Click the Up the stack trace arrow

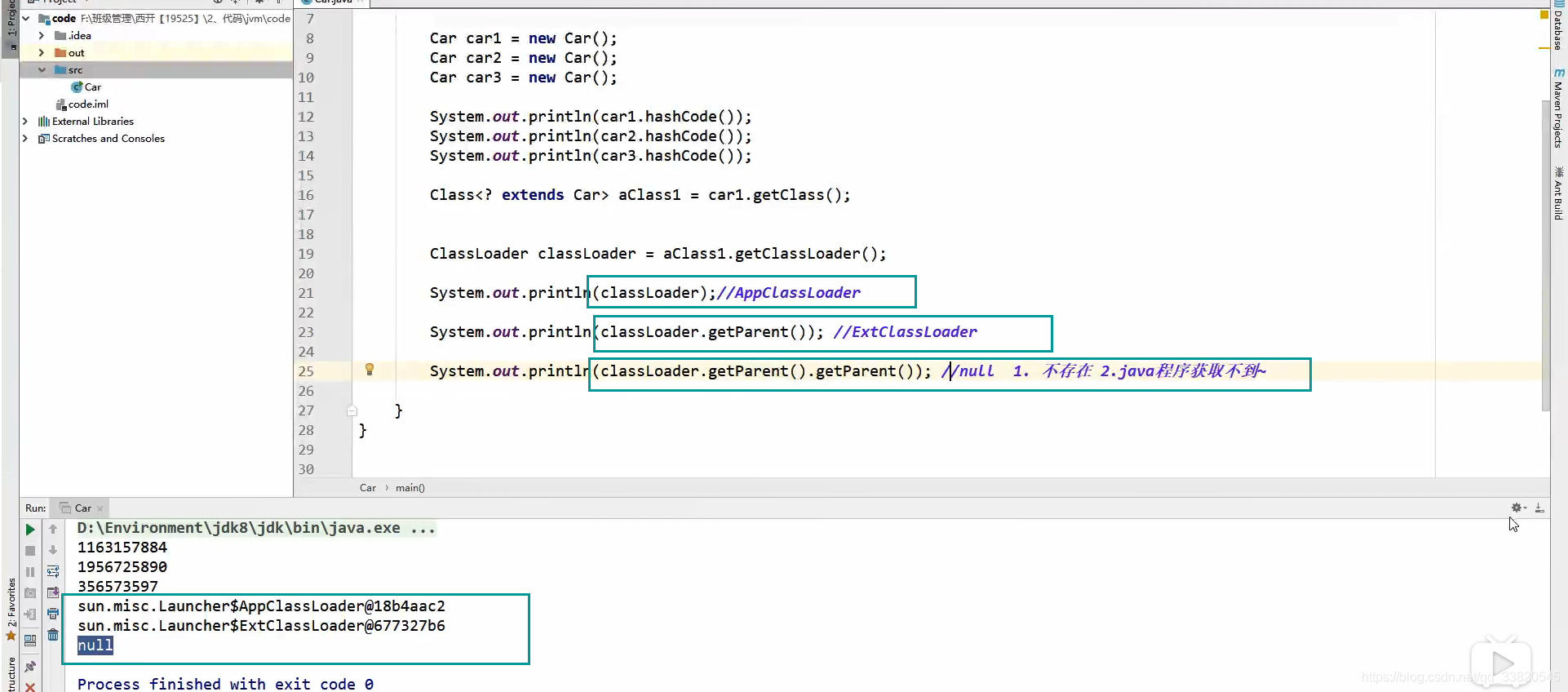(x=53, y=530)
